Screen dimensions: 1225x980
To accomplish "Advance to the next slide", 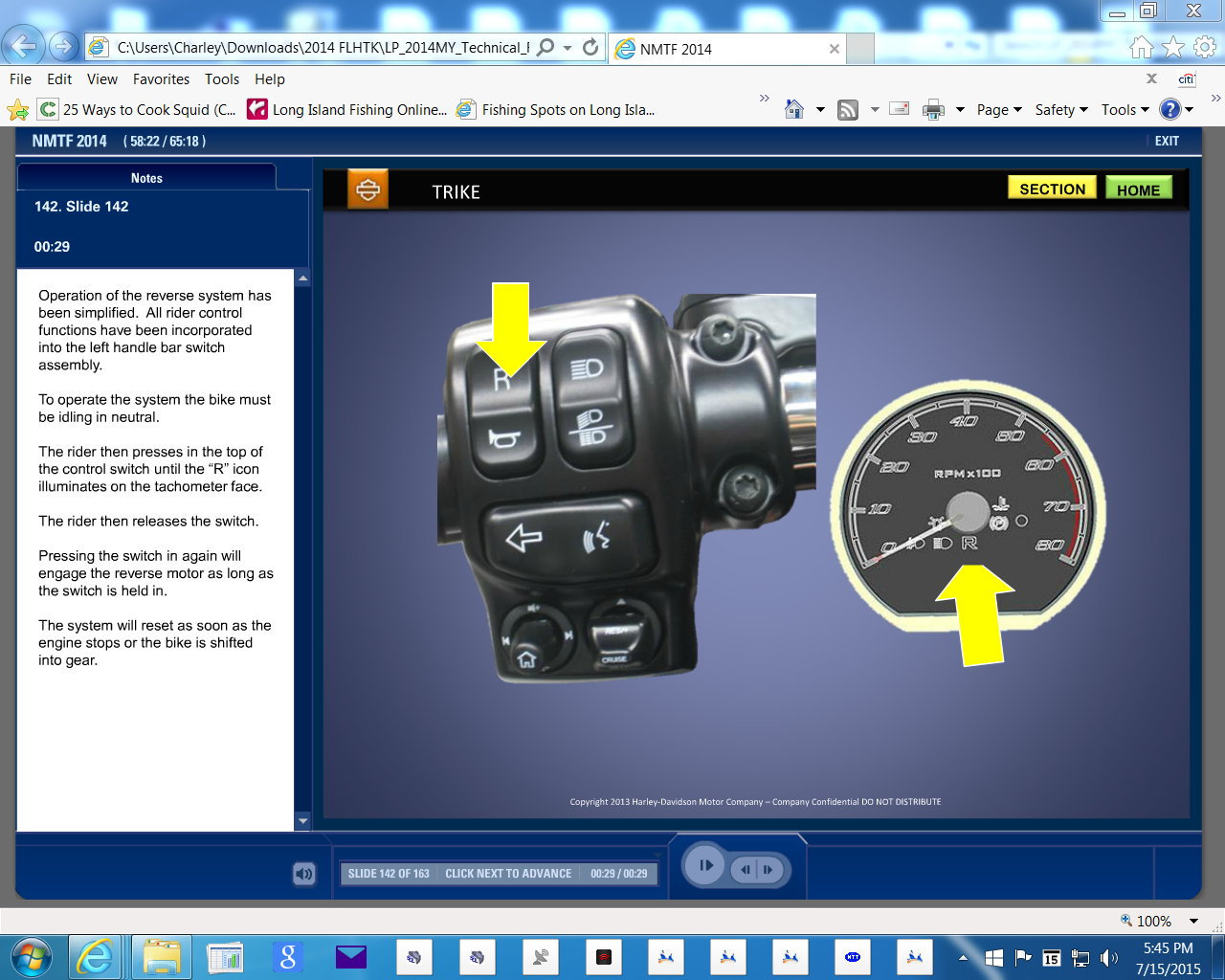I will click(x=768, y=869).
